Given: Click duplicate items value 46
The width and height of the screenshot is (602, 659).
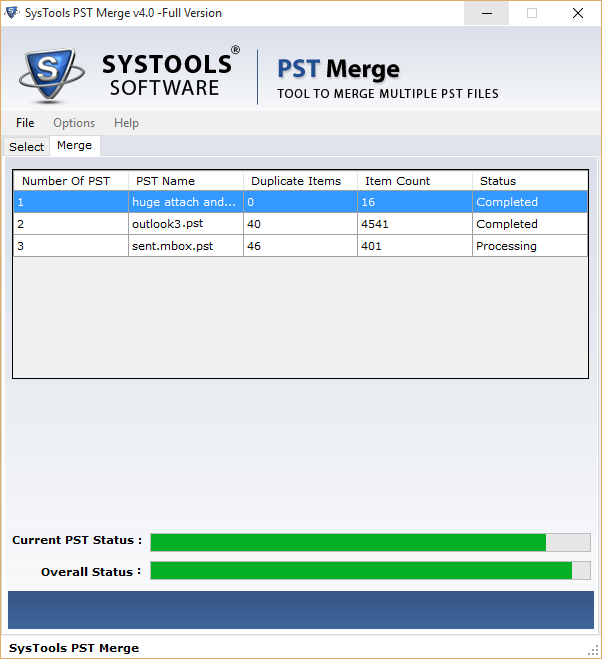Looking at the screenshot, I should click(300, 245).
